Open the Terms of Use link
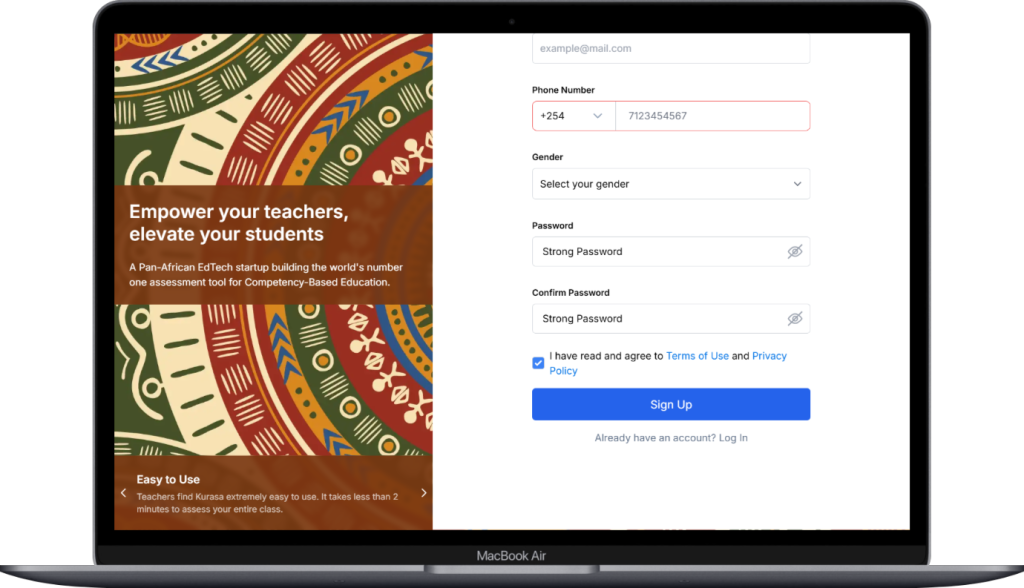Image resolution: width=1024 pixels, height=588 pixels. [697, 356]
